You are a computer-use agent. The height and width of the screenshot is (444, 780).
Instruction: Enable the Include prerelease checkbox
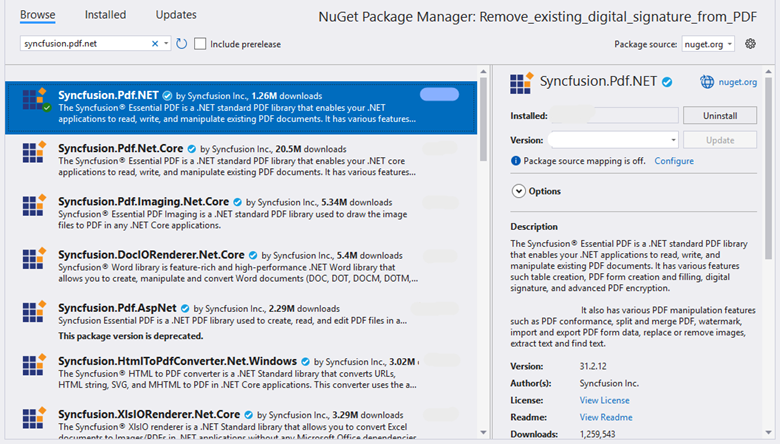tap(200, 44)
